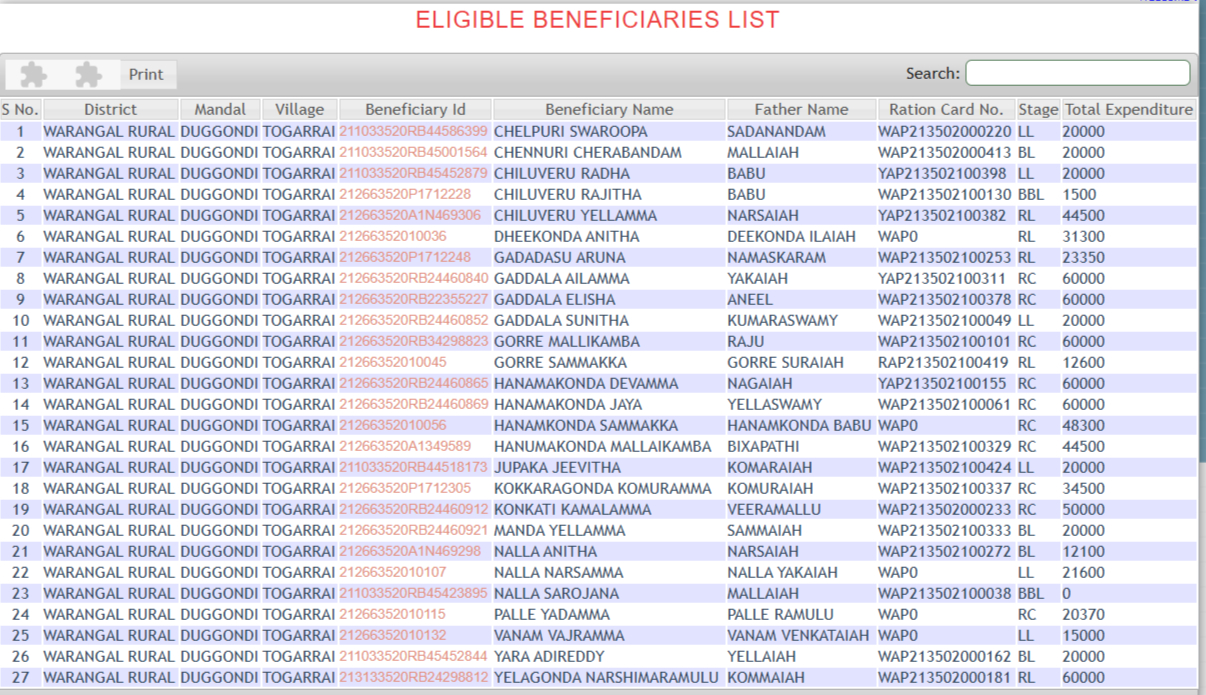This screenshot has width=1206, height=695.
Task: Select name KOKKARAGONDA KOMURAMMA
Action: (x=603, y=488)
